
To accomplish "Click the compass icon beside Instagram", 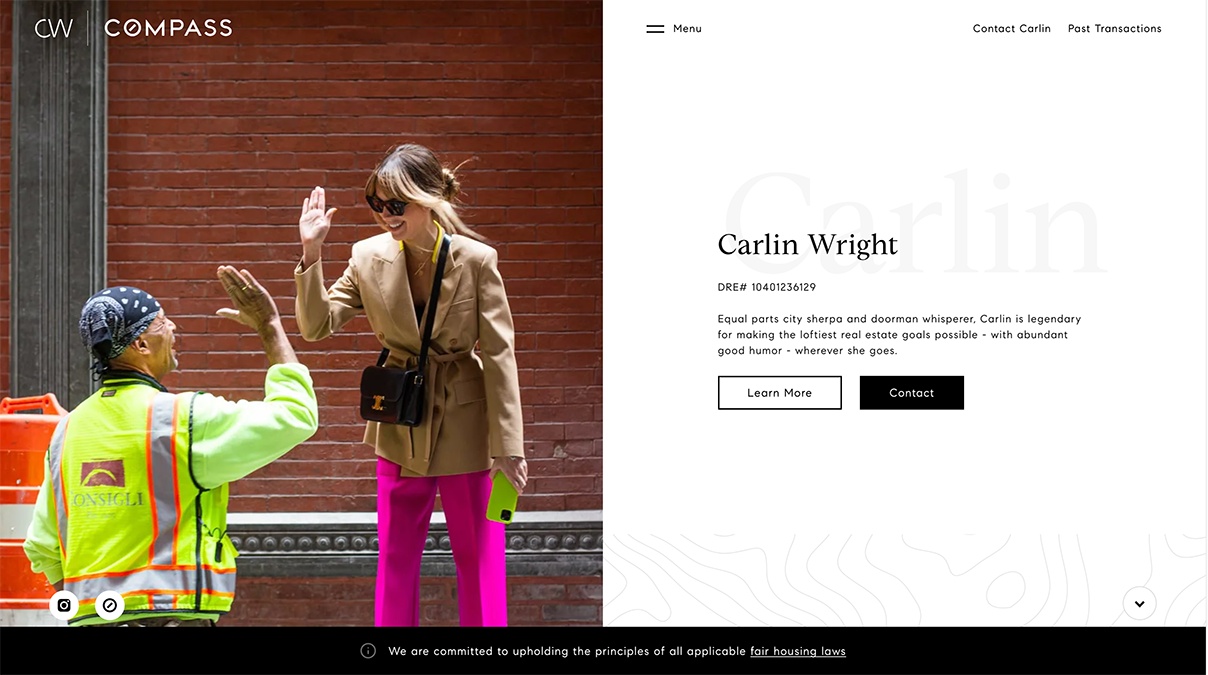I will [110, 605].
